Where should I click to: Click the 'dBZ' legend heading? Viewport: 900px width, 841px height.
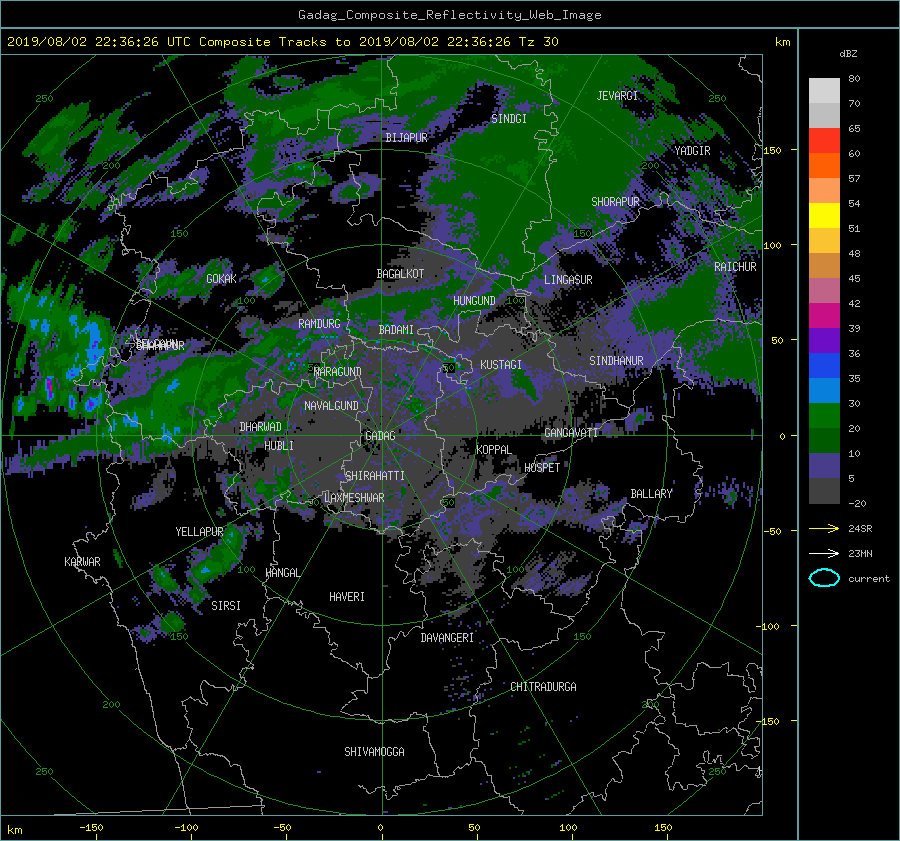click(x=848, y=54)
